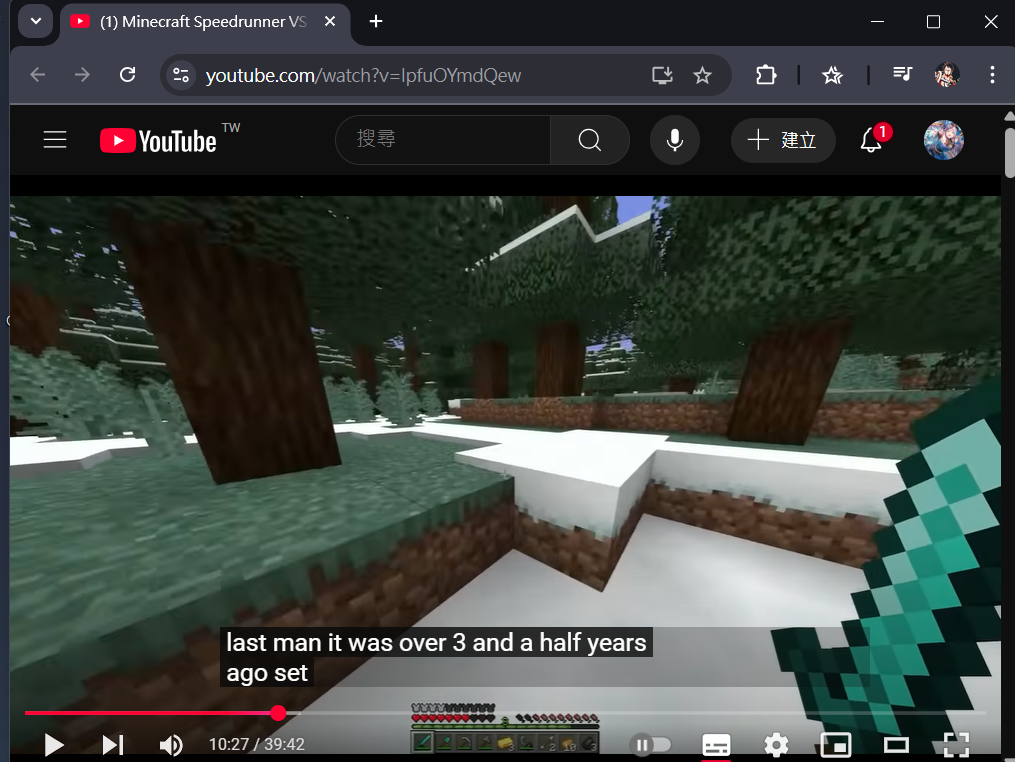Play the paused video

coord(54,745)
